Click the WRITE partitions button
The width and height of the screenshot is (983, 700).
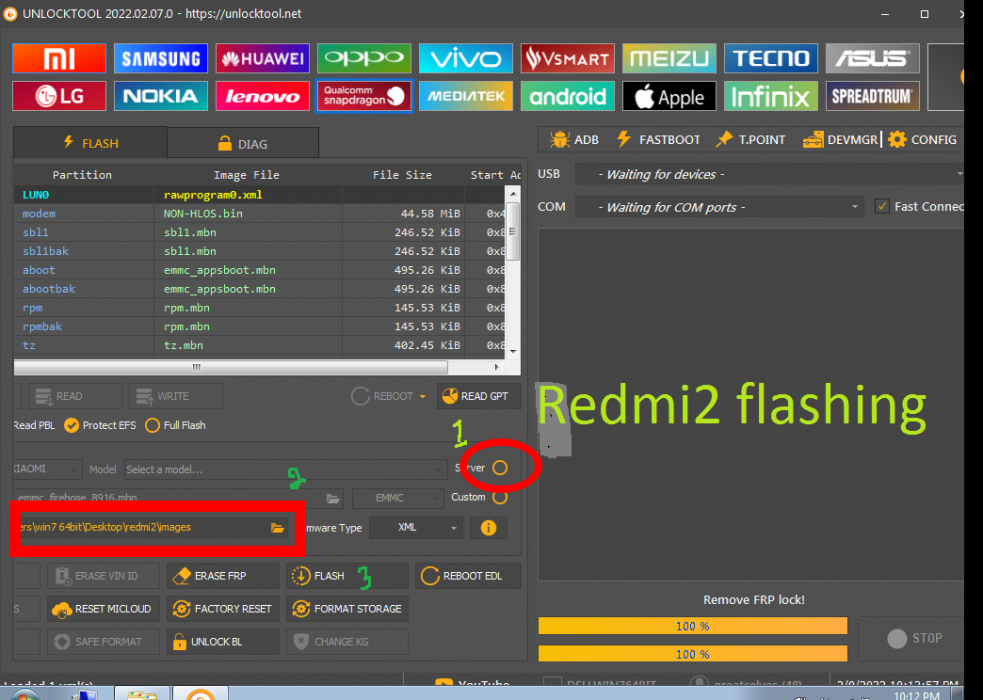coord(176,396)
